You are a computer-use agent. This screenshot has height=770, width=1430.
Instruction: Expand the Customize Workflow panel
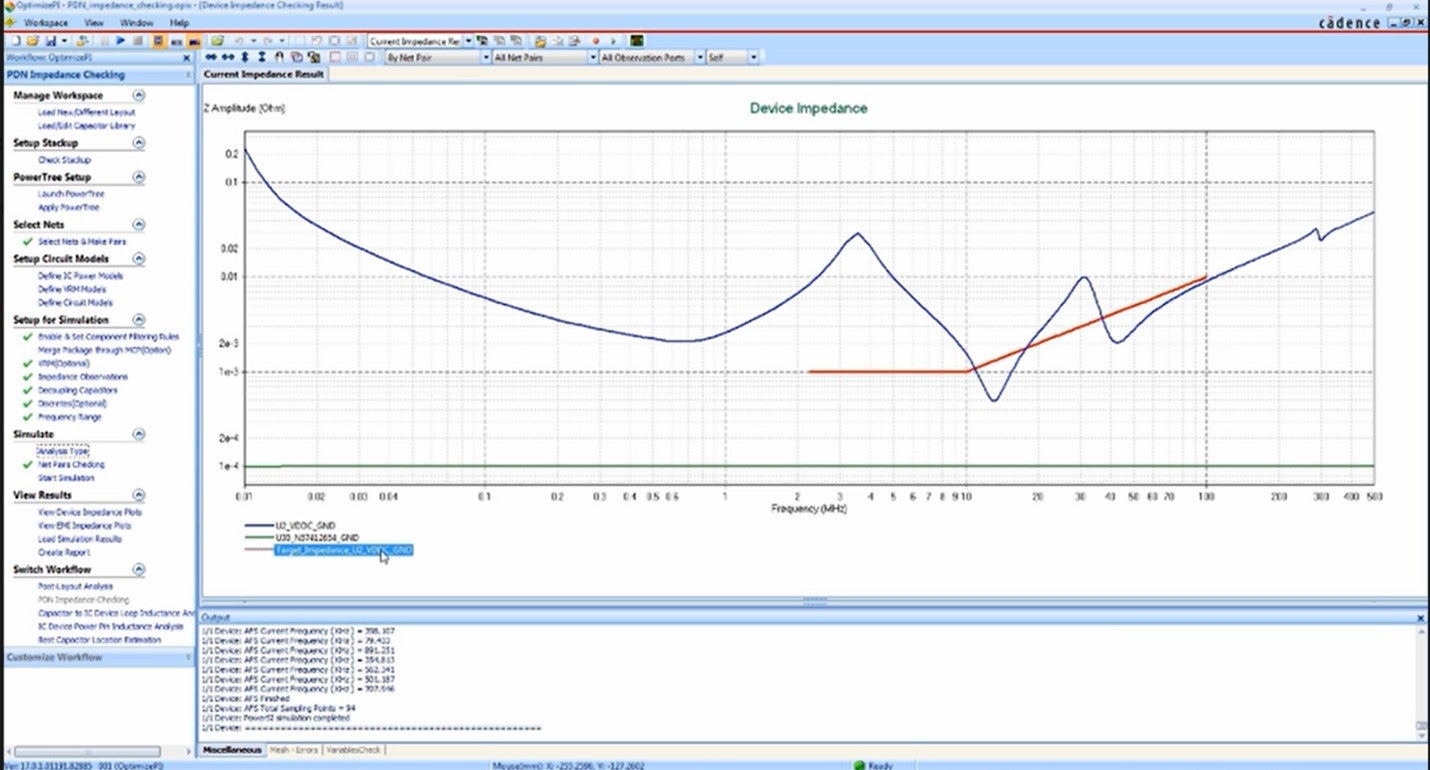coord(187,657)
